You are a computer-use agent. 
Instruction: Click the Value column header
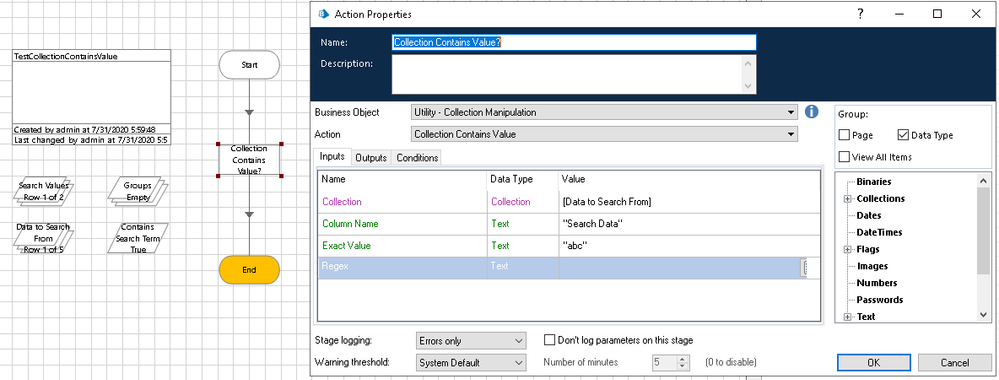[x=689, y=180]
